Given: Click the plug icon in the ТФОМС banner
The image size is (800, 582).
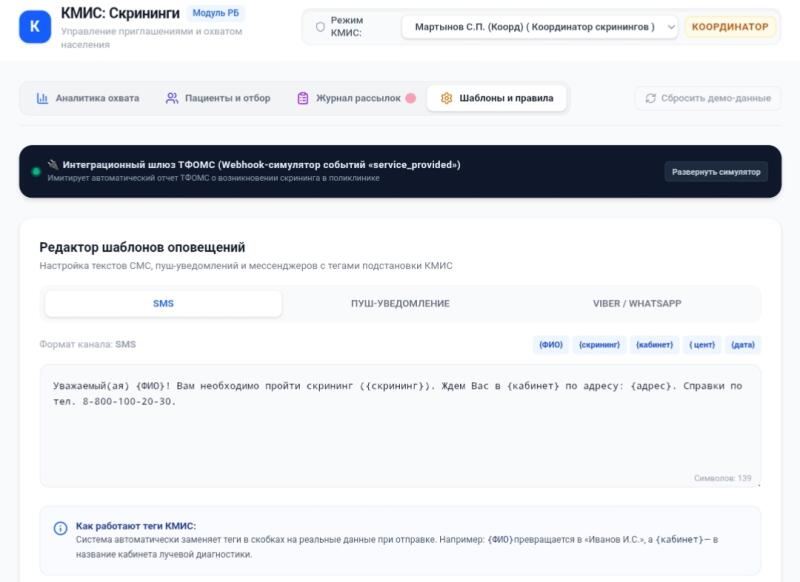Looking at the screenshot, I should pos(53,164).
